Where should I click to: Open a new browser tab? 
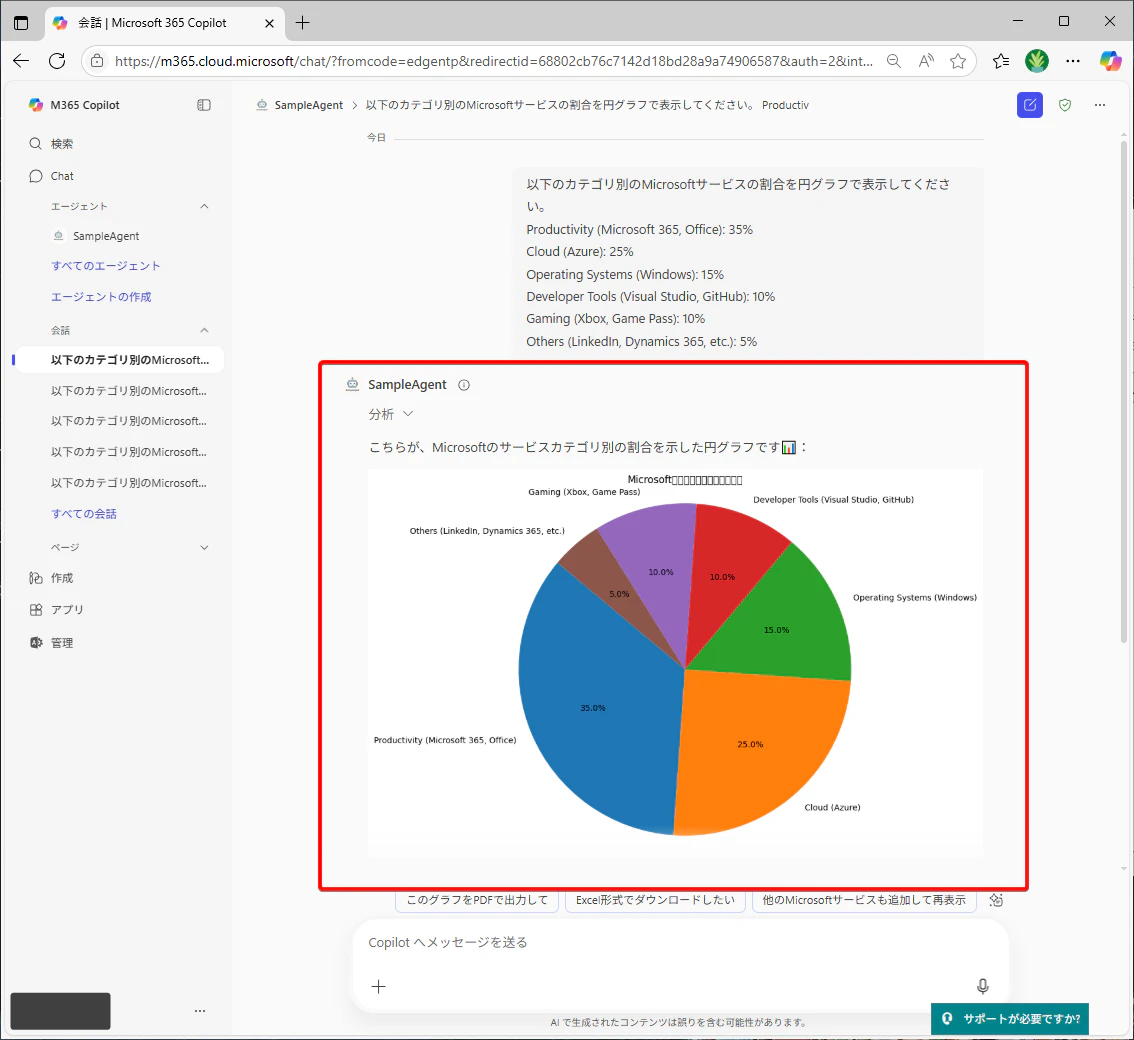click(x=302, y=23)
